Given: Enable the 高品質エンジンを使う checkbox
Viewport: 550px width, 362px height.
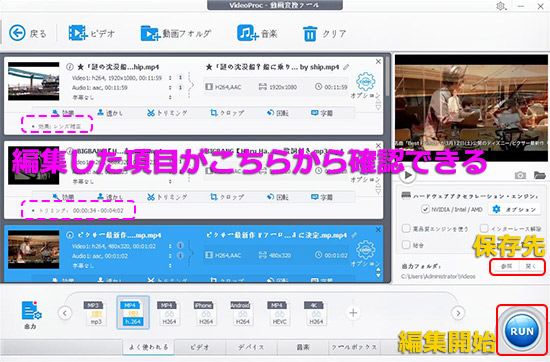Looking at the screenshot, I should (x=406, y=228).
